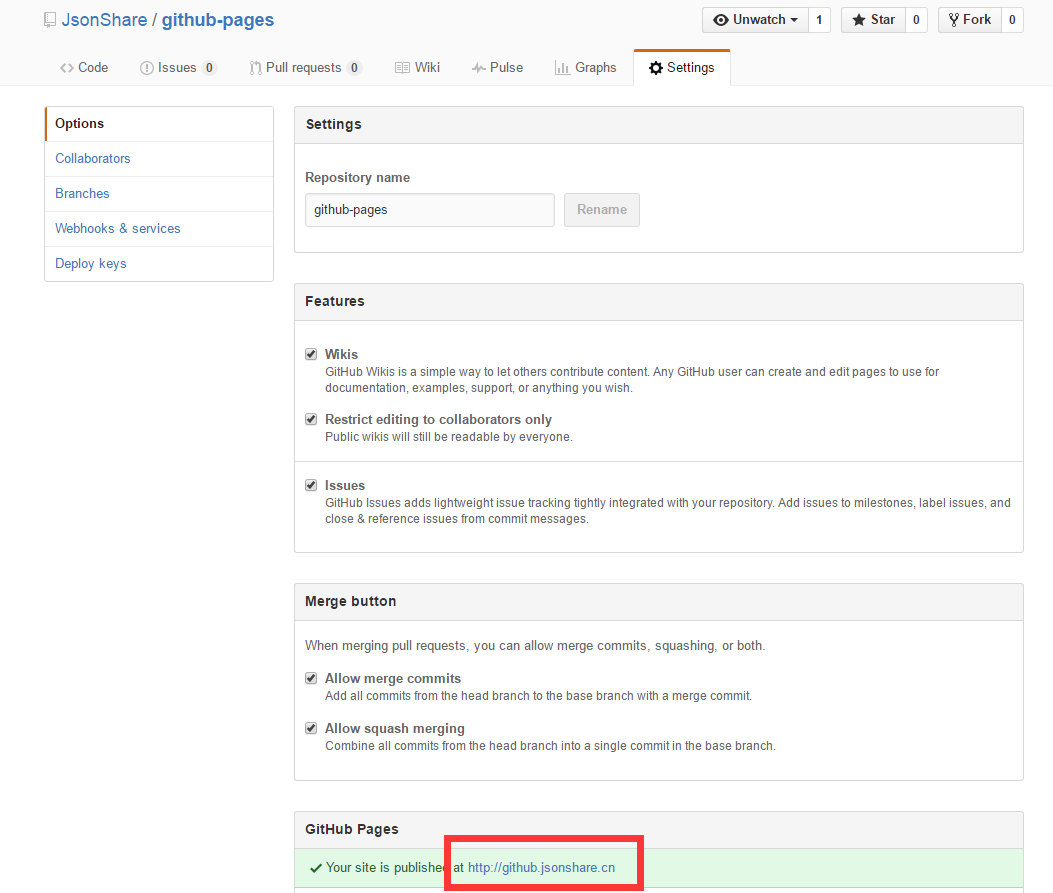
Task: Click the exclamation icon on Issues tab
Action: pyautogui.click(x=146, y=68)
